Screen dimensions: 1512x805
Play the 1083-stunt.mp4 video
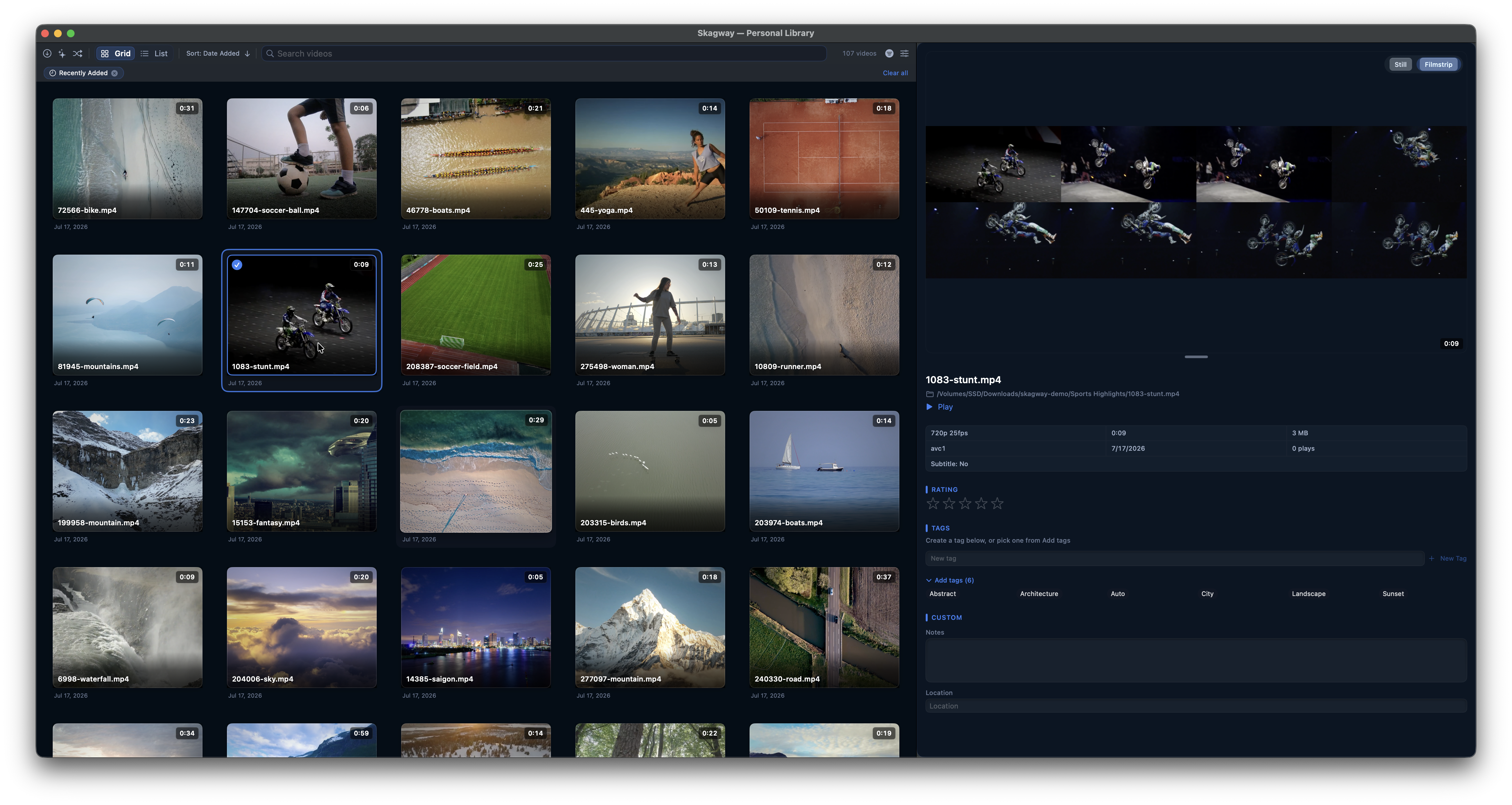[x=939, y=407]
